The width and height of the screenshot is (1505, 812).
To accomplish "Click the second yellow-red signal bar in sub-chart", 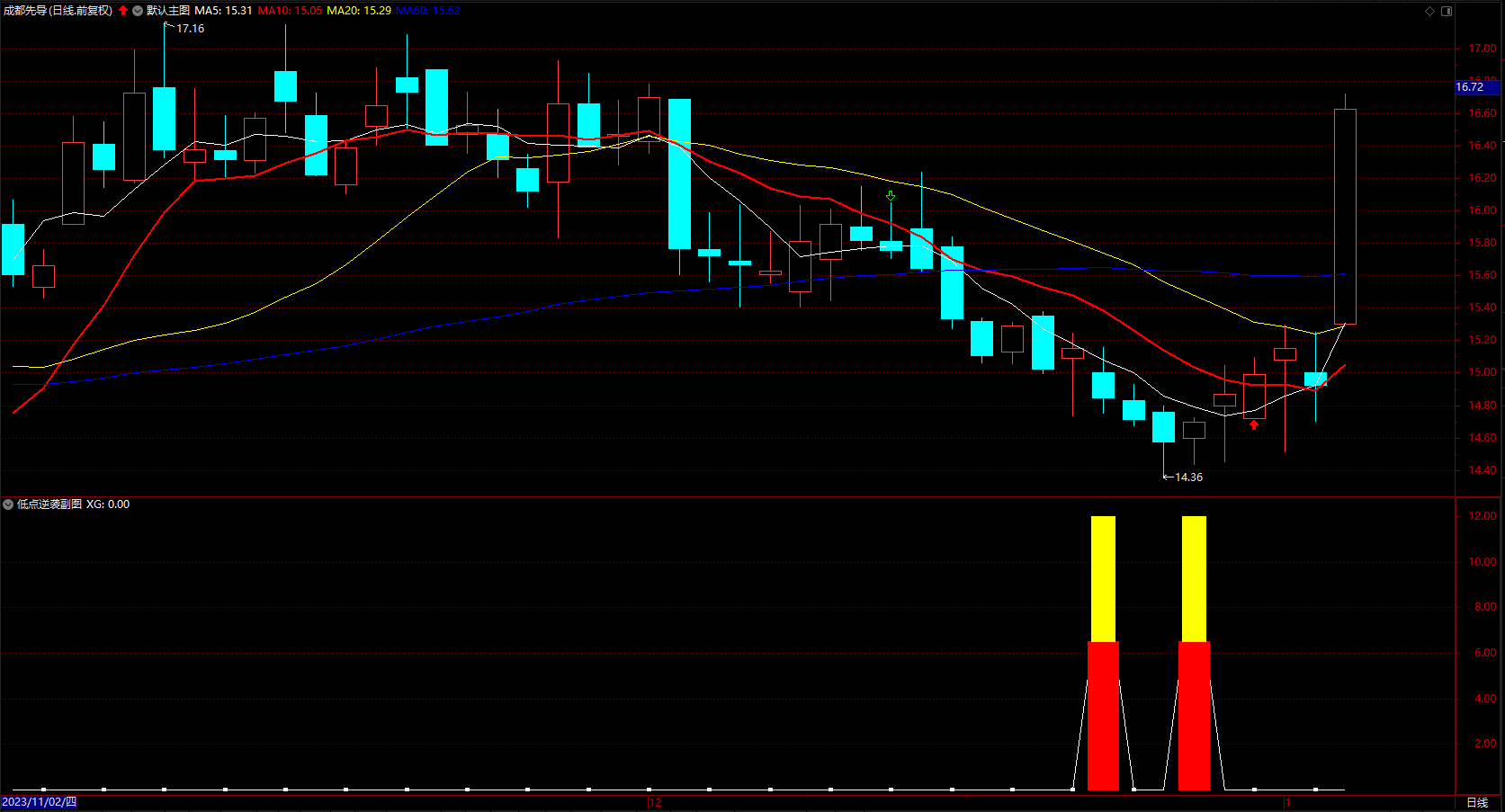I will pyautogui.click(x=1194, y=653).
